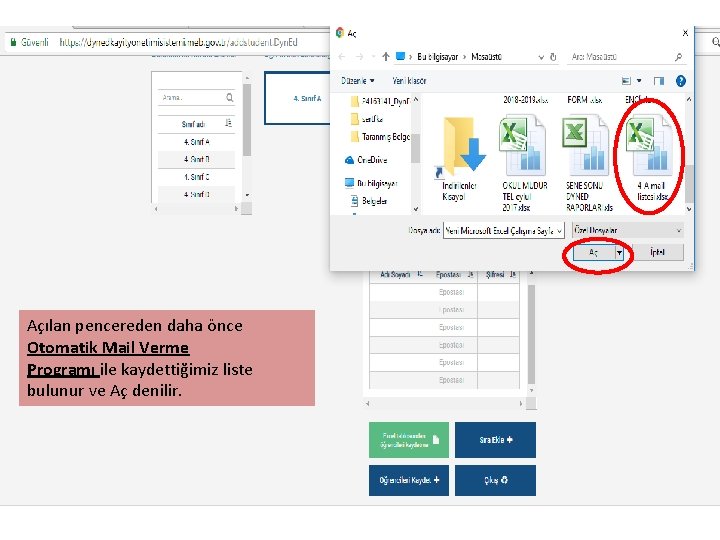
Task: Click the sort icon next to 'Sınıf adı'
Action: point(228,124)
